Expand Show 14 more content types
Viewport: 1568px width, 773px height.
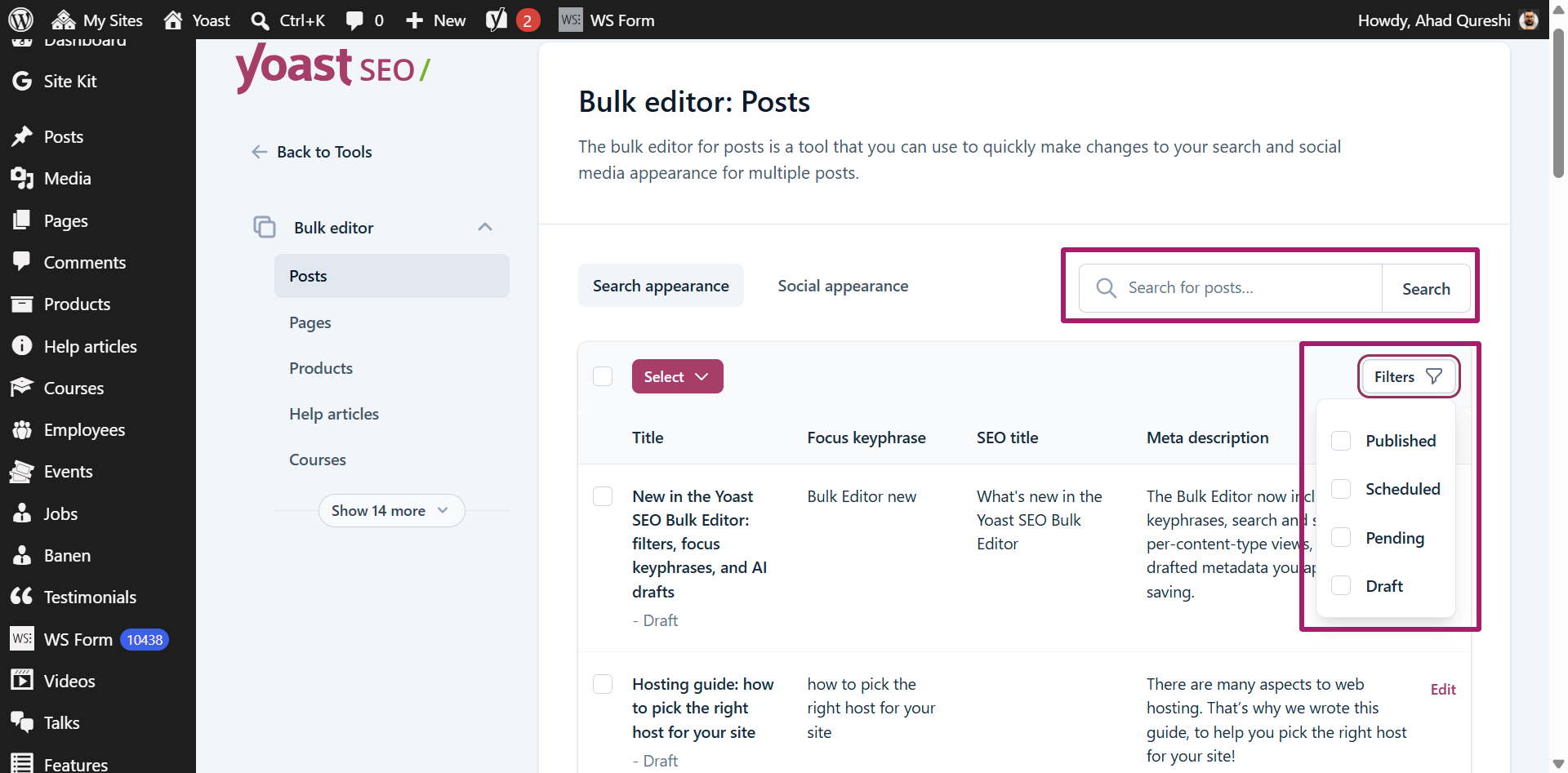(392, 511)
